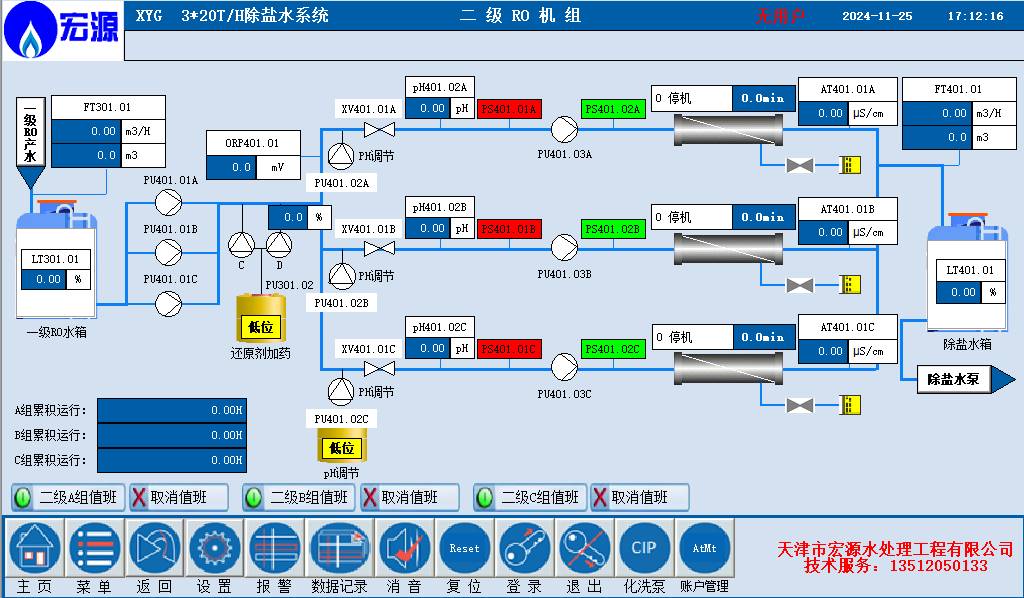The height and width of the screenshot is (598, 1024).
Task: Click the 无用户 current user label
Action: tap(780, 16)
